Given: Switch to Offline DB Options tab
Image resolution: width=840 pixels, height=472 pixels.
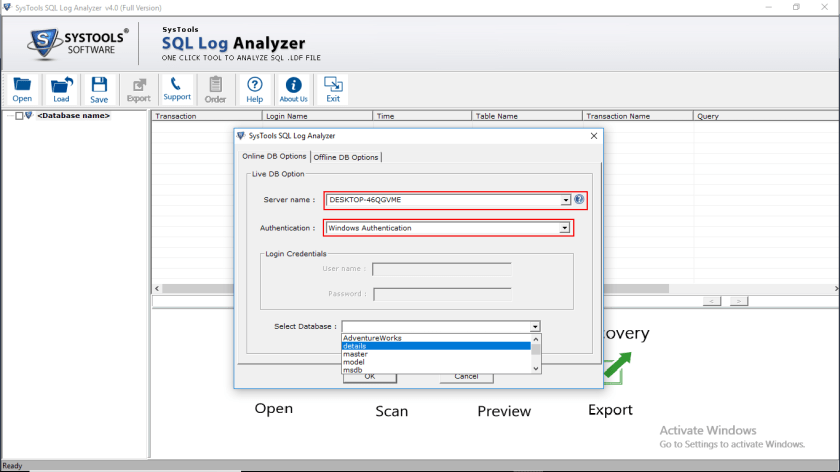Looking at the screenshot, I should pos(346,157).
